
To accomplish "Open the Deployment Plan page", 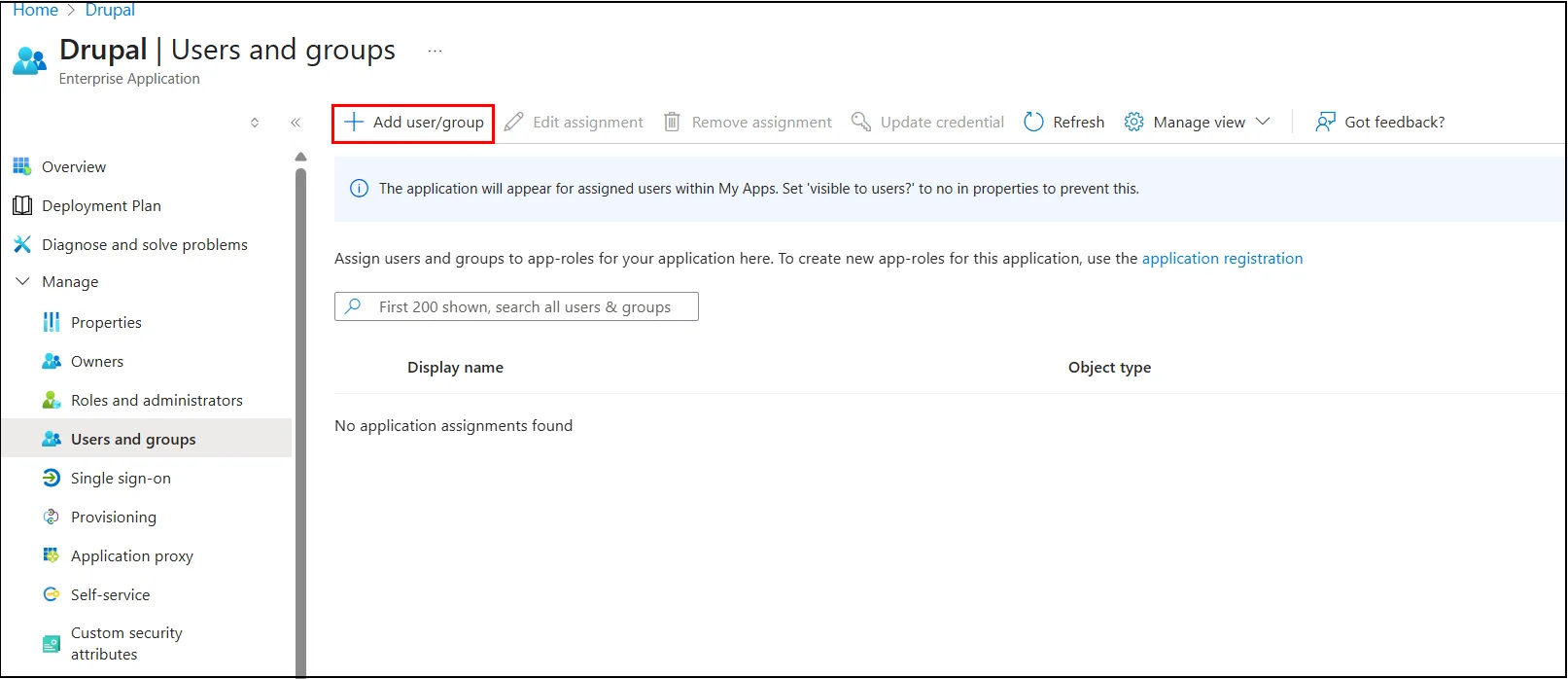I will [101, 205].
